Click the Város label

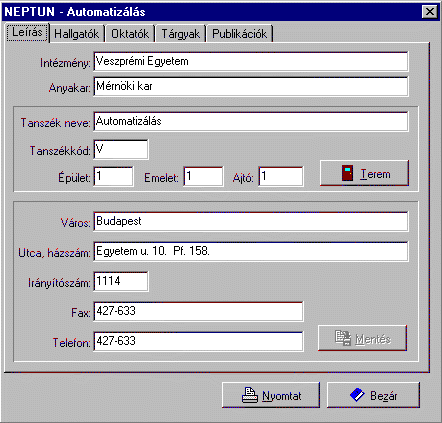click(x=76, y=223)
